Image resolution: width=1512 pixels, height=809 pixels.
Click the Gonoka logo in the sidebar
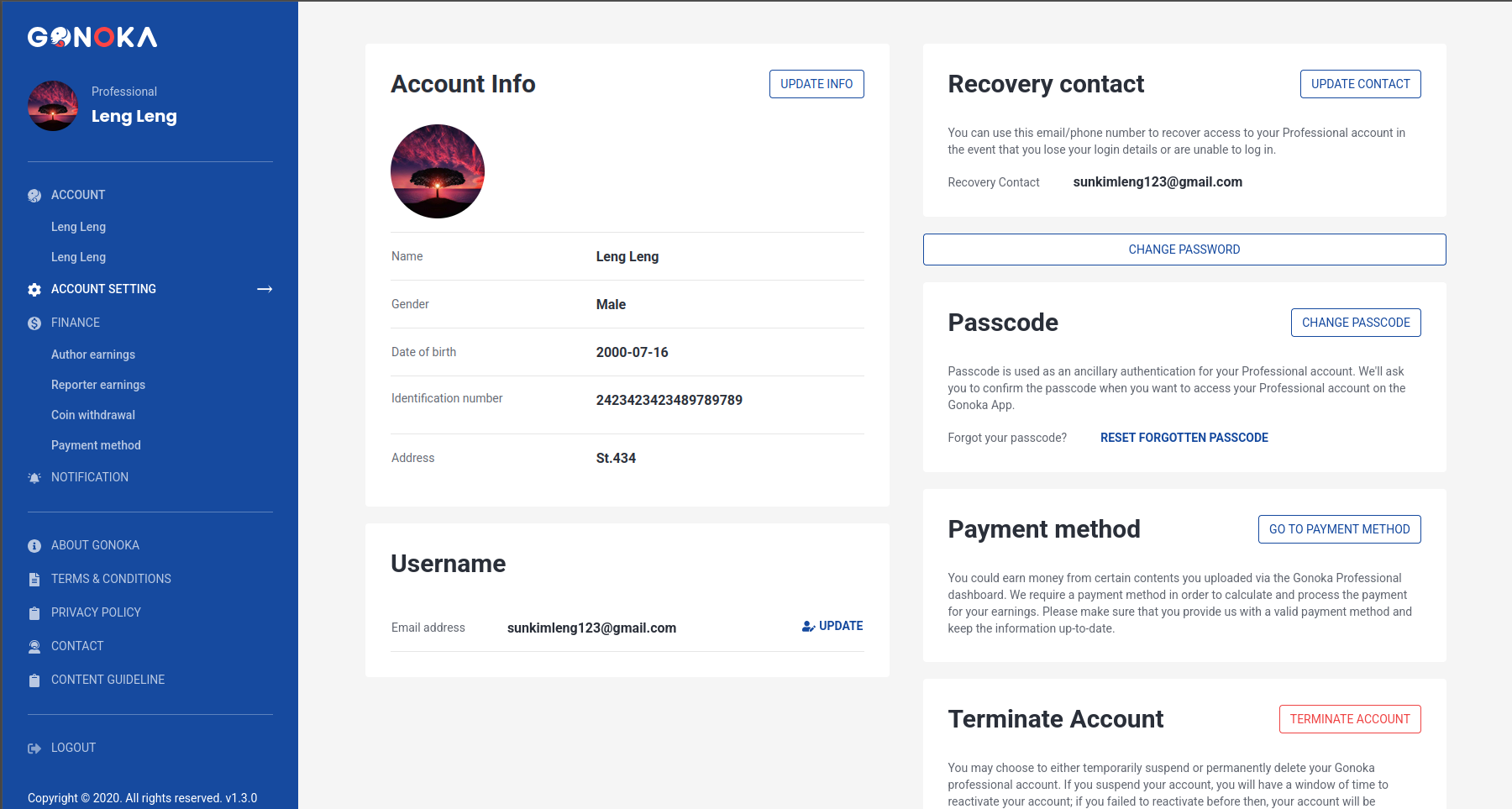(x=92, y=37)
